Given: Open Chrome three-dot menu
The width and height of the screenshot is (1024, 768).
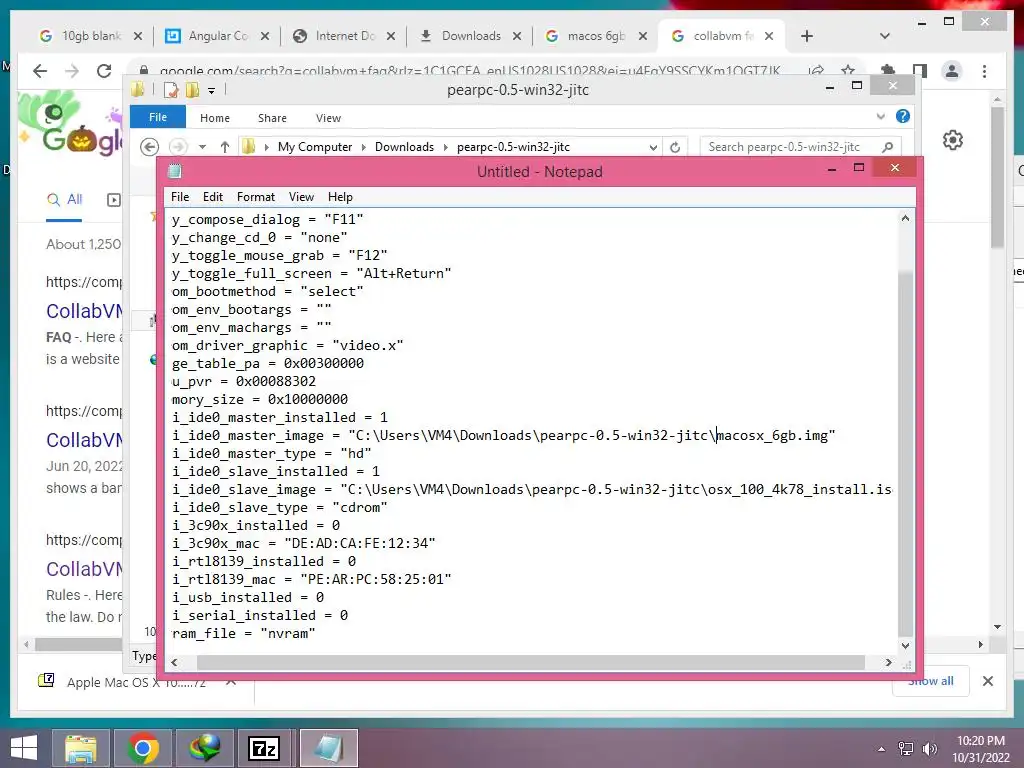Looking at the screenshot, I should point(985,71).
